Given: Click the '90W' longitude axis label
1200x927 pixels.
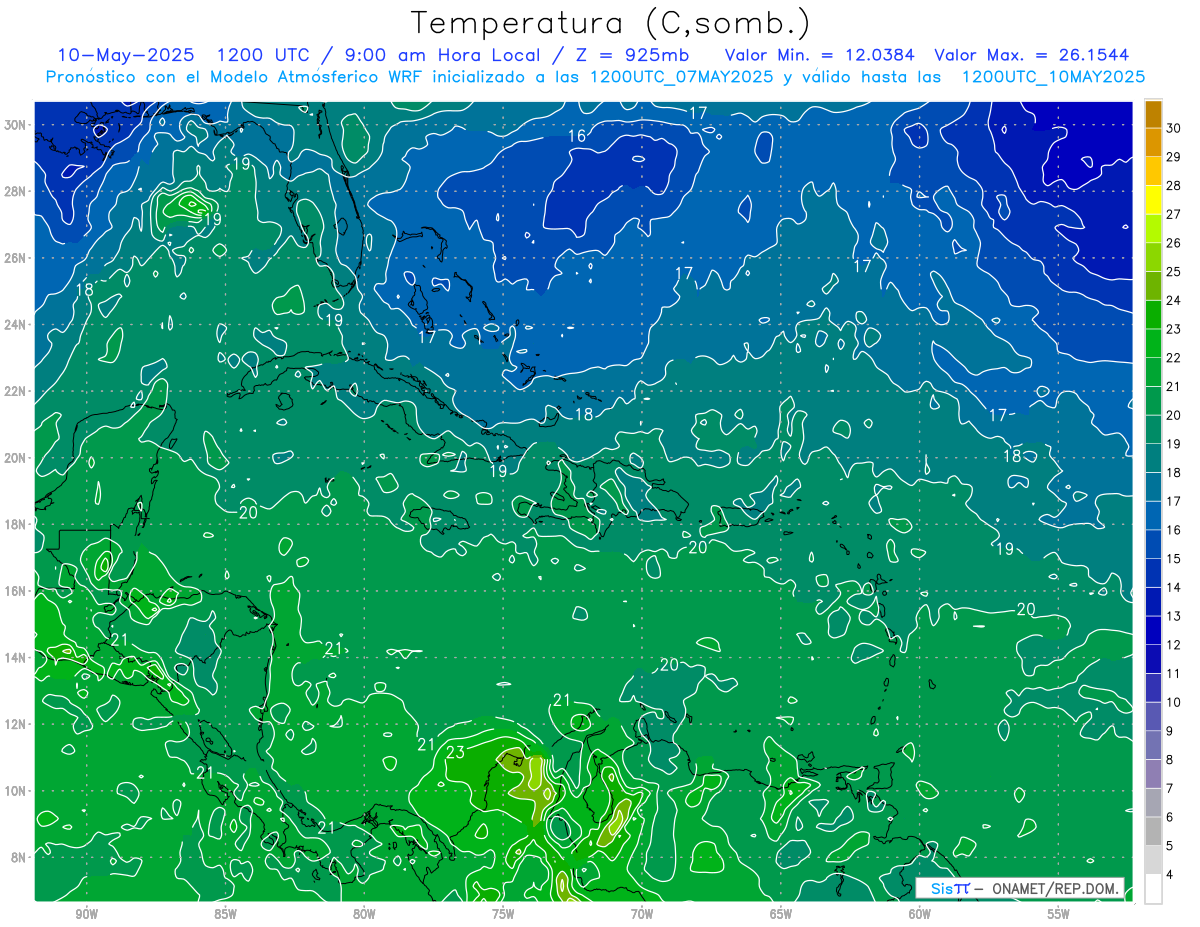Looking at the screenshot, I should [x=87, y=914].
